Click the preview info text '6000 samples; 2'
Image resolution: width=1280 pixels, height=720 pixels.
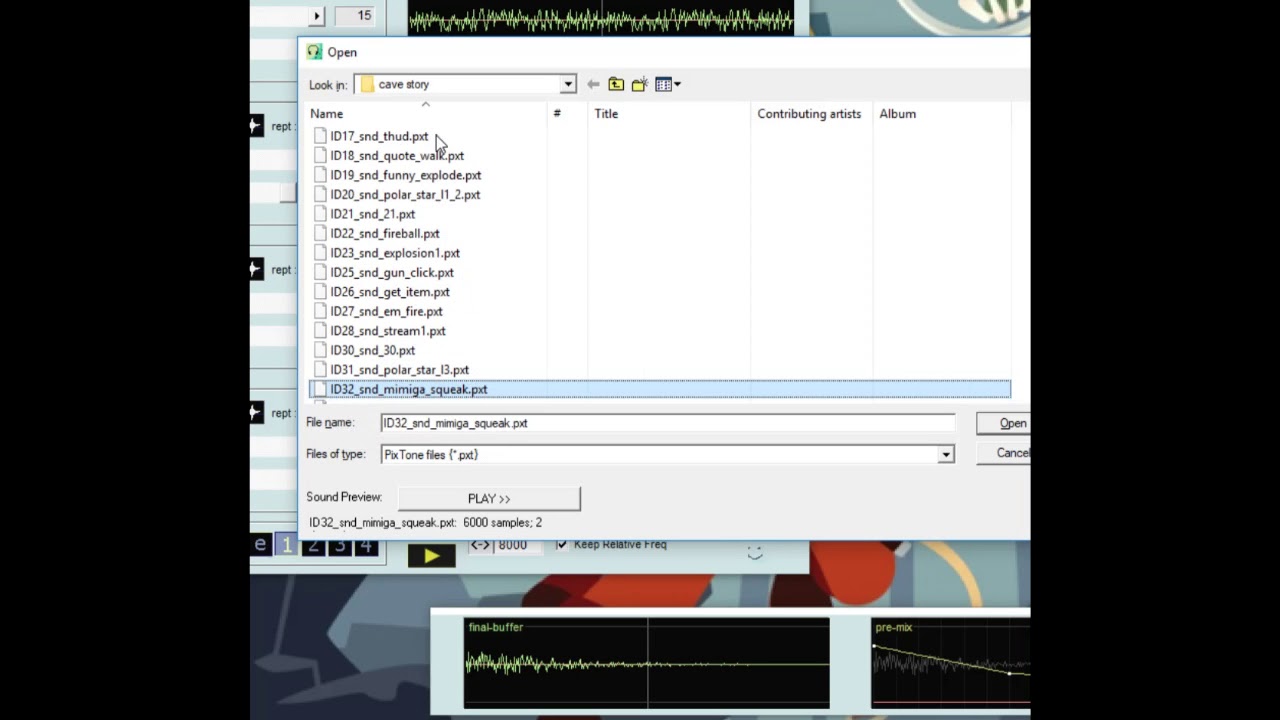pyautogui.click(x=502, y=523)
